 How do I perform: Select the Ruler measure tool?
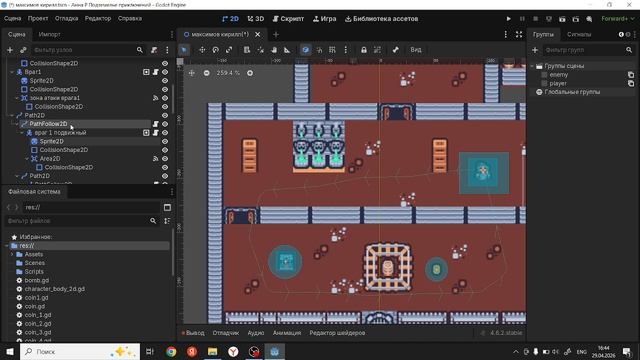pyautogui.click(x=287, y=50)
